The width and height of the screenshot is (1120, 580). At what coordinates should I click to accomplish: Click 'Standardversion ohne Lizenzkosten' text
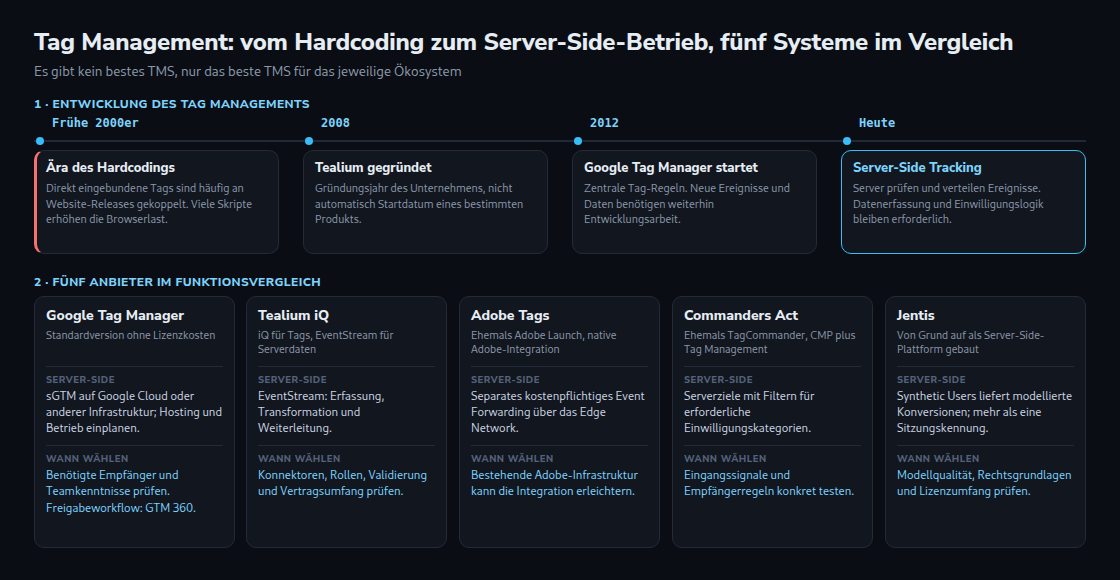point(130,335)
